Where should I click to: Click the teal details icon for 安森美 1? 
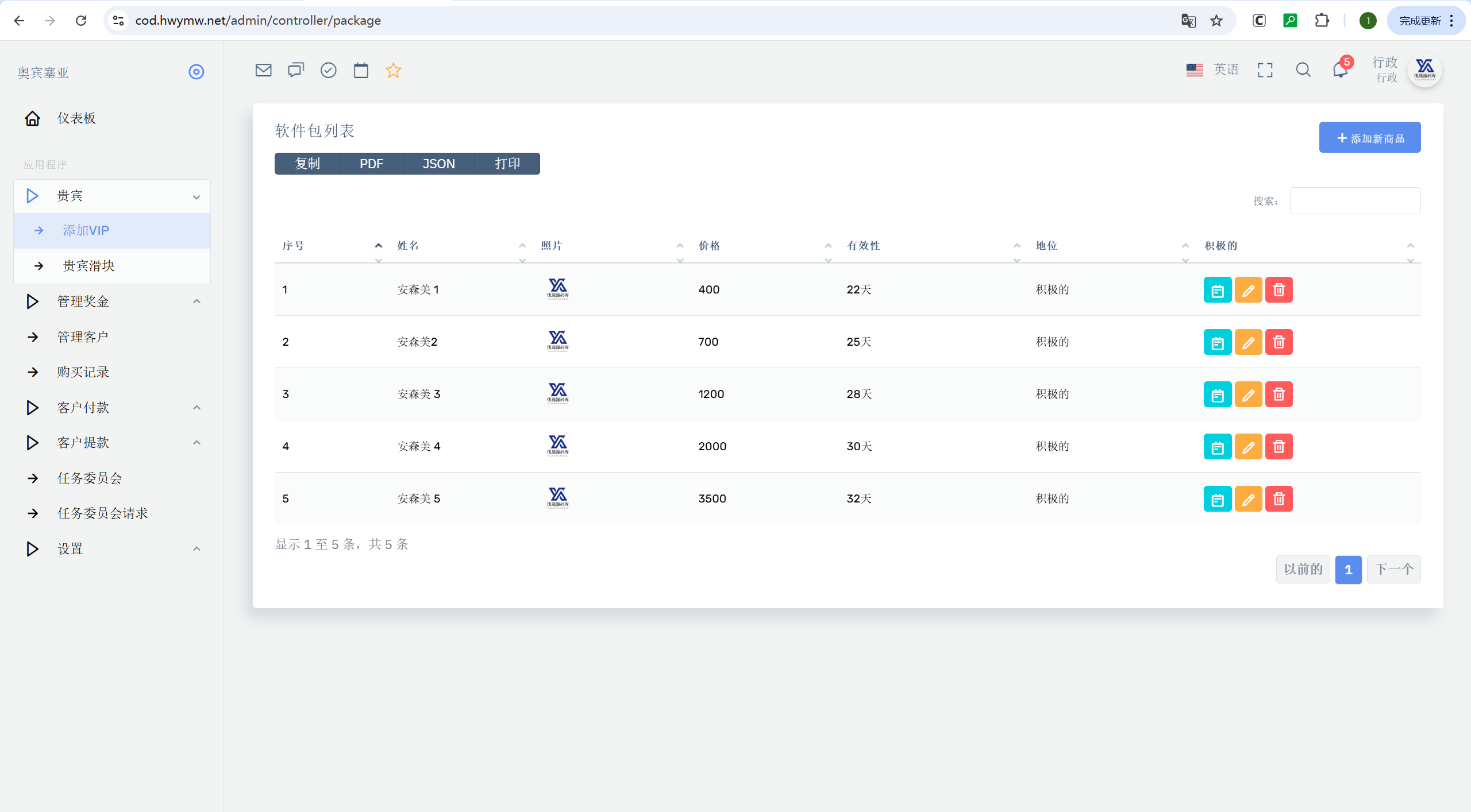(1217, 290)
